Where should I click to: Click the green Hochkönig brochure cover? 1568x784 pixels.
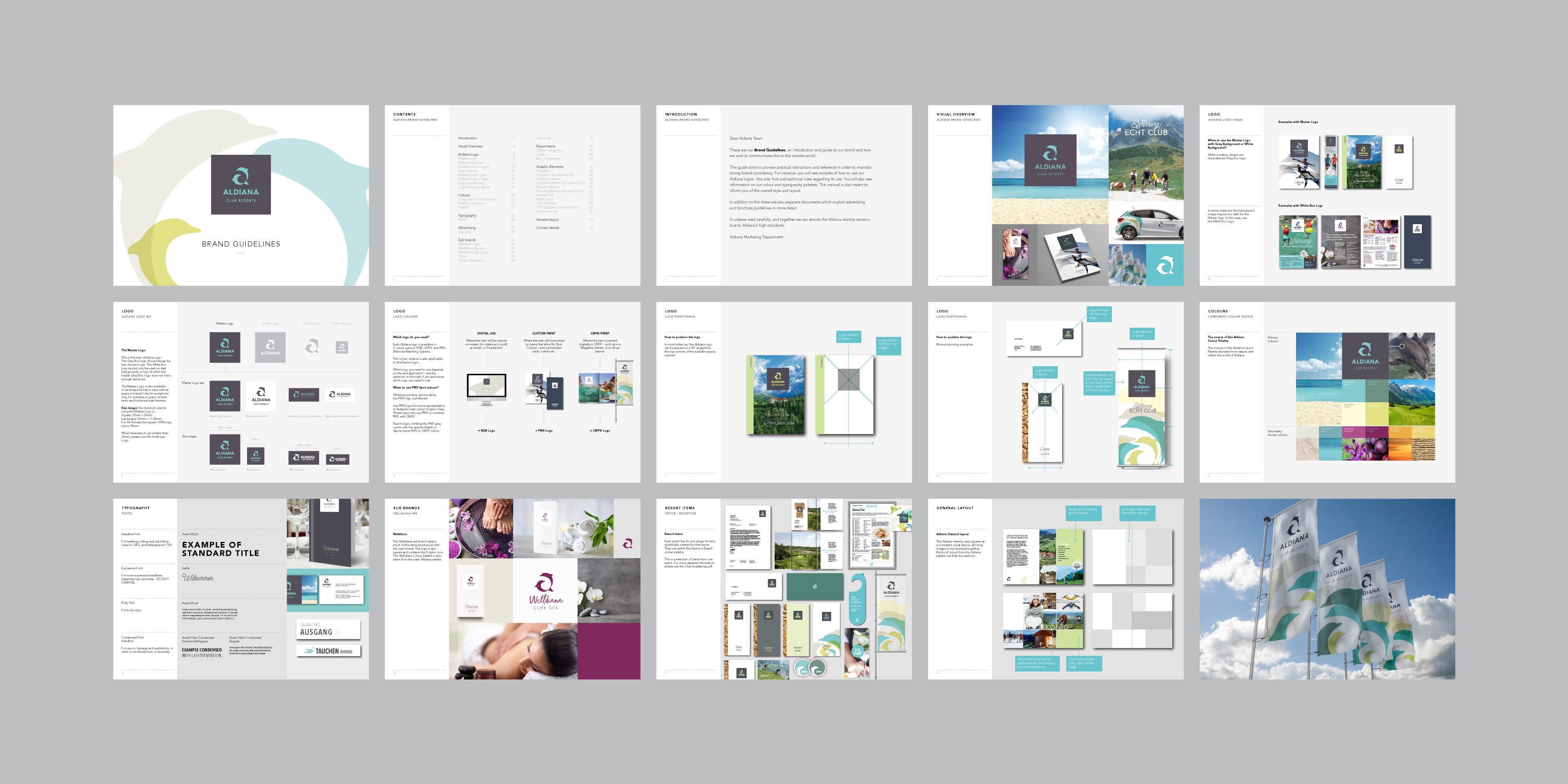[x=776, y=394]
